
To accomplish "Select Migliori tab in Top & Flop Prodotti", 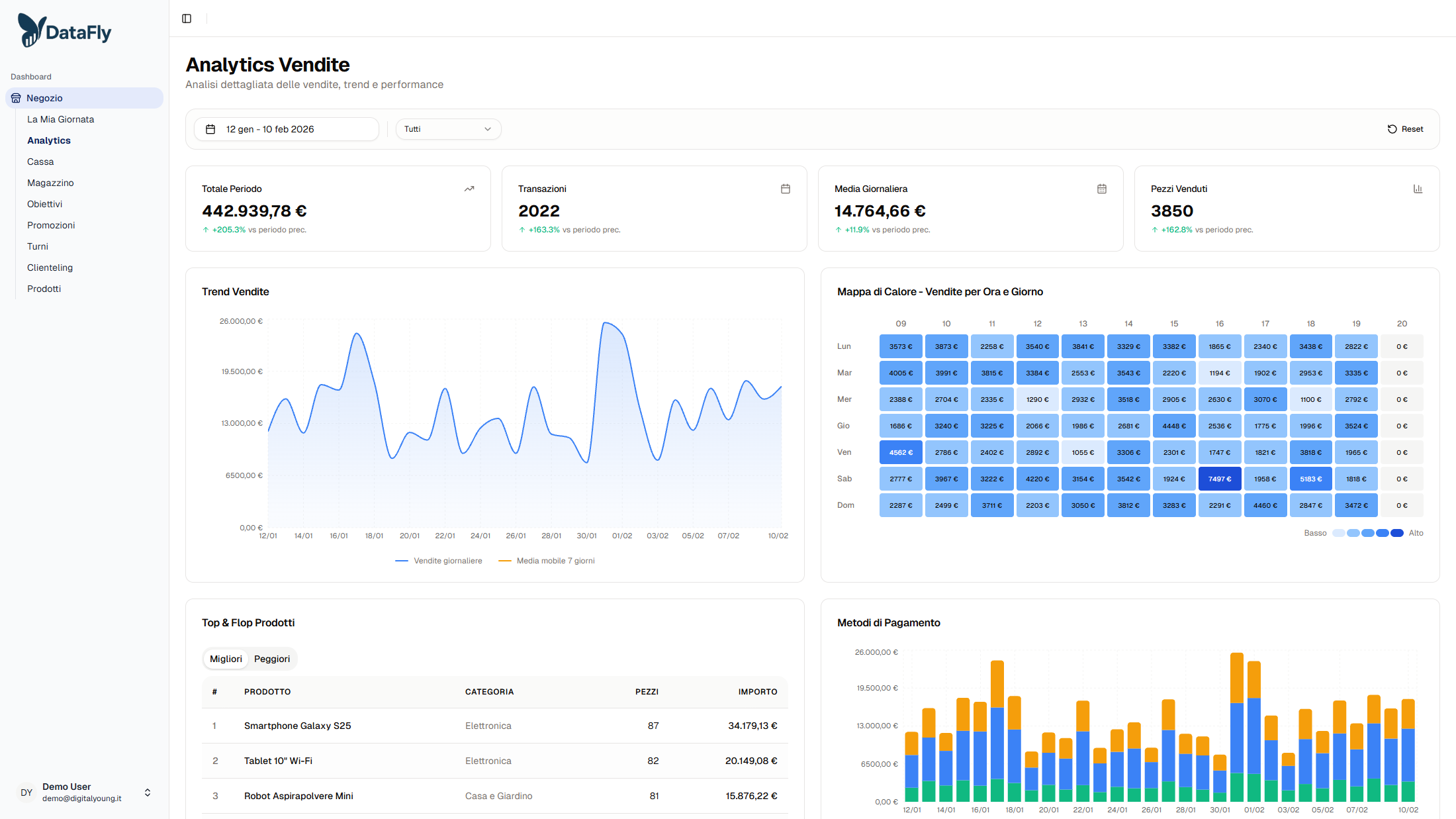I will (x=225, y=659).
